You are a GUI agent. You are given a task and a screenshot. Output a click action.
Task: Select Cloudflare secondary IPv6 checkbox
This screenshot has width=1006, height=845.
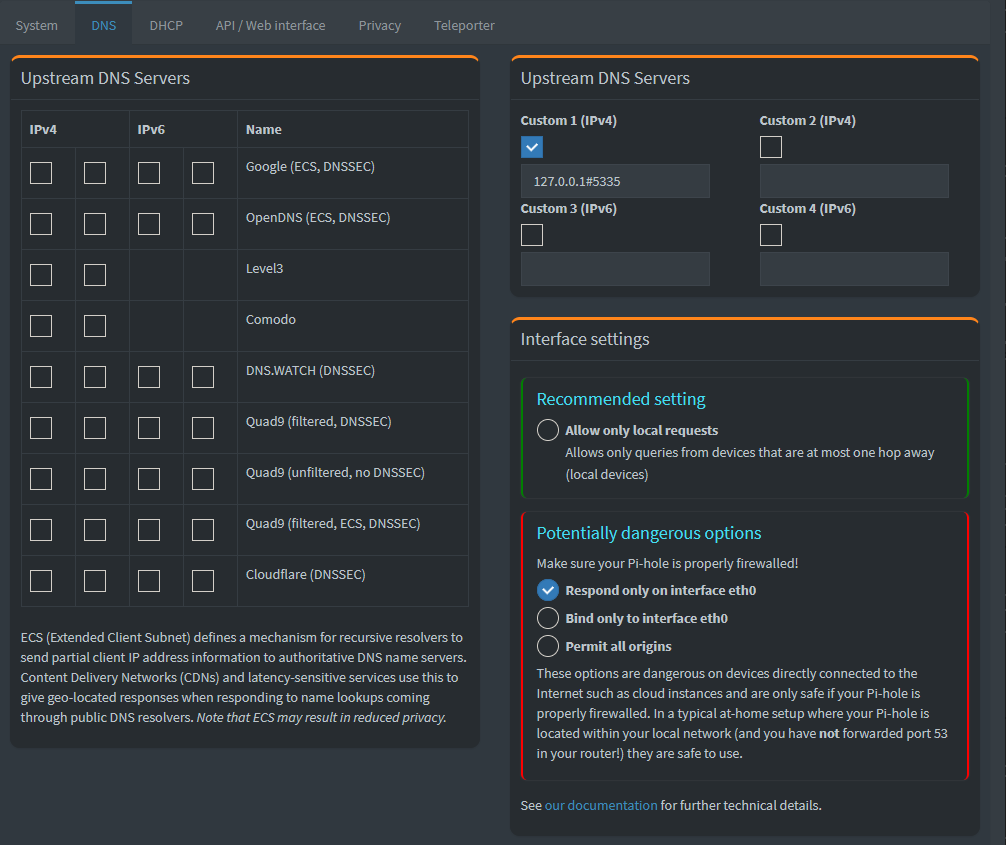[x=203, y=581]
